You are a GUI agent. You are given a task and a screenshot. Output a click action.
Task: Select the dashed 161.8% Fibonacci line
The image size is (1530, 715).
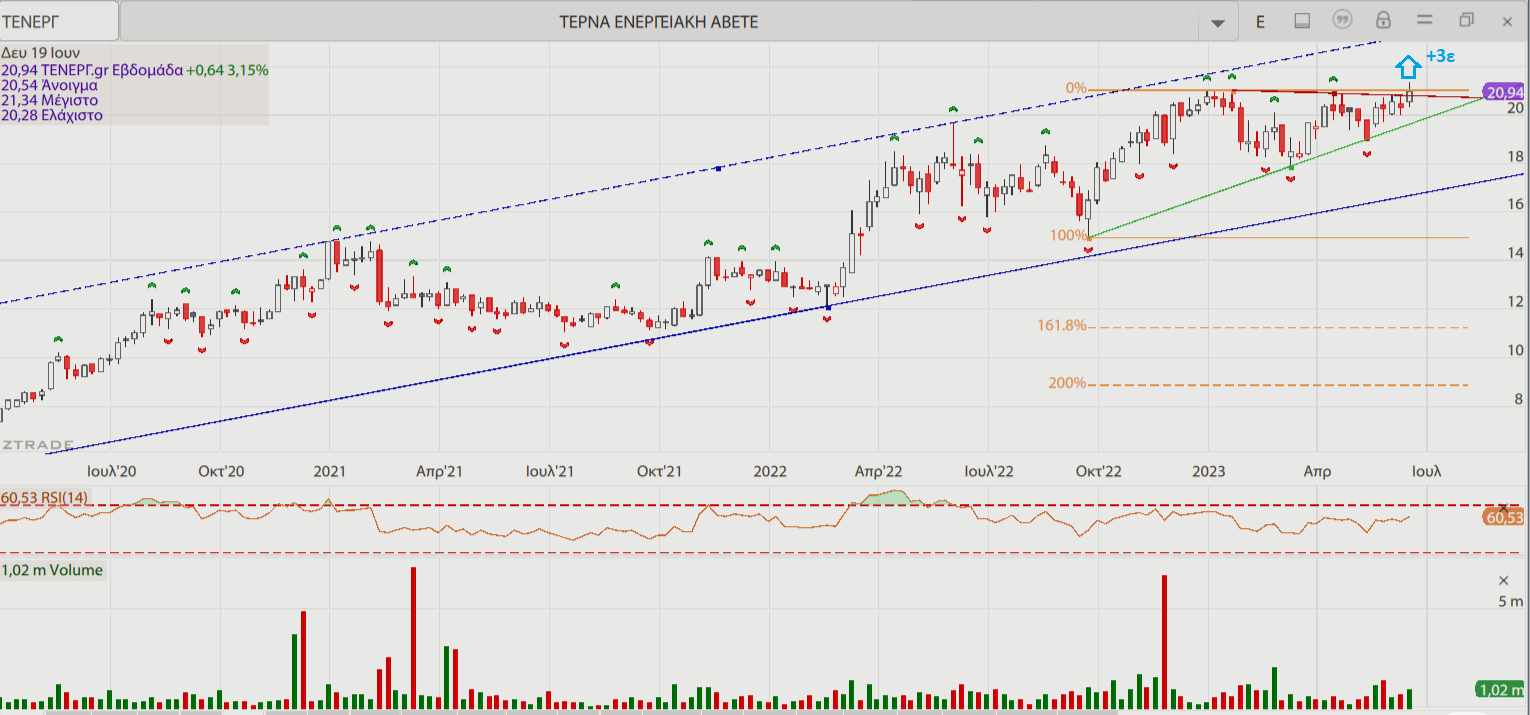[1278, 327]
